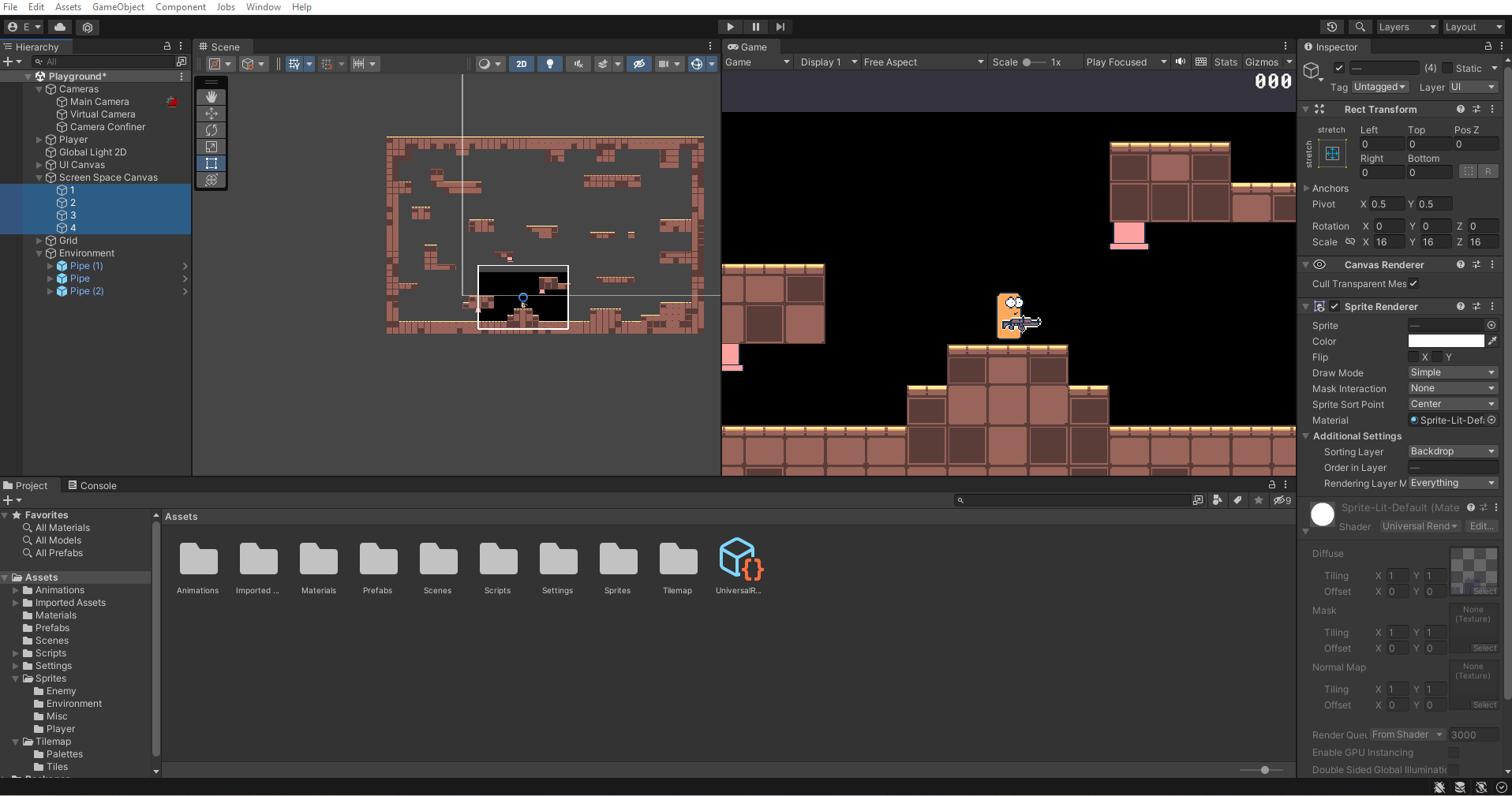Open the GameObject menu
The image size is (1512, 796).
(118, 6)
